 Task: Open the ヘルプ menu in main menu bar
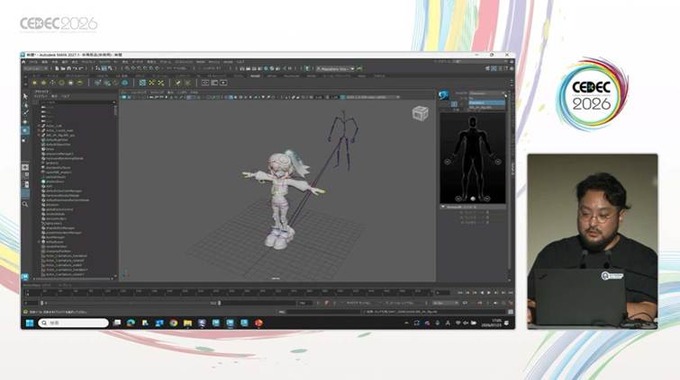[x=241, y=62]
